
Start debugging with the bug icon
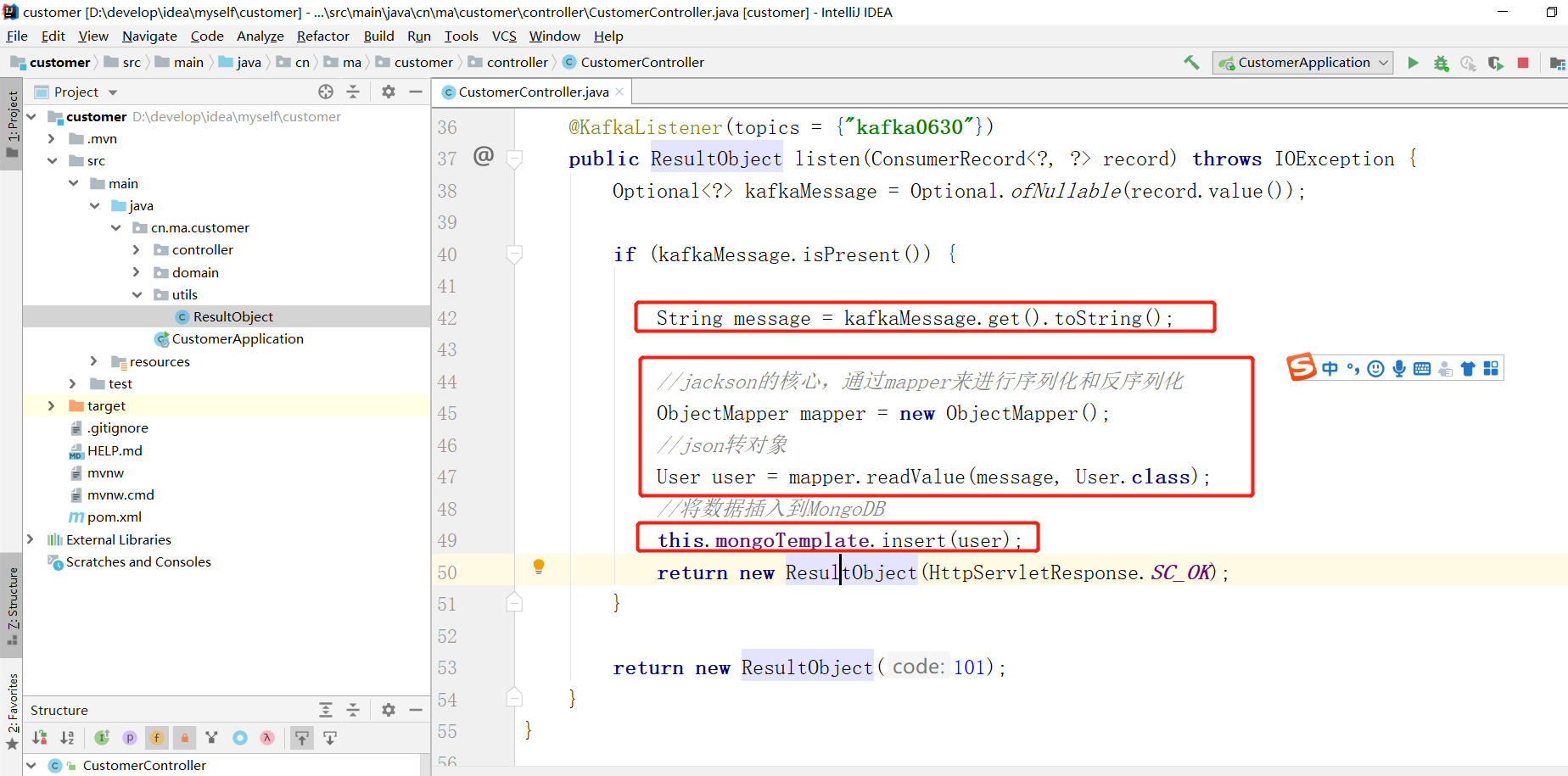pyautogui.click(x=1441, y=63)
